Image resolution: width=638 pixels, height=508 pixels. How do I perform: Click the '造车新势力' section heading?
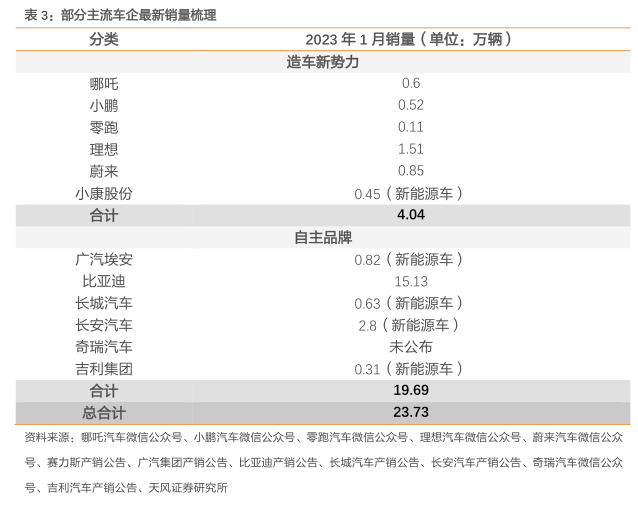323,62
